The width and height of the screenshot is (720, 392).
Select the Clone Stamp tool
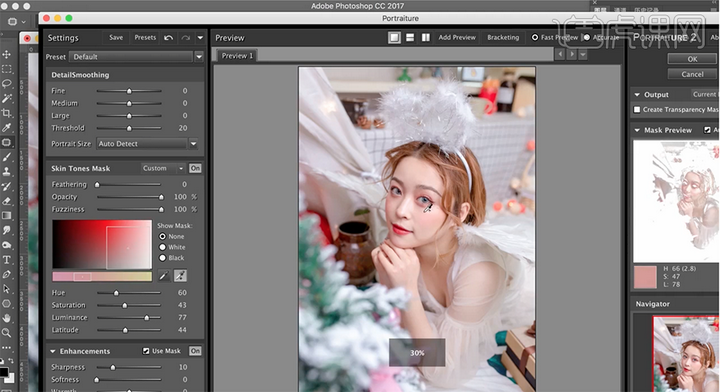[6, 172]
